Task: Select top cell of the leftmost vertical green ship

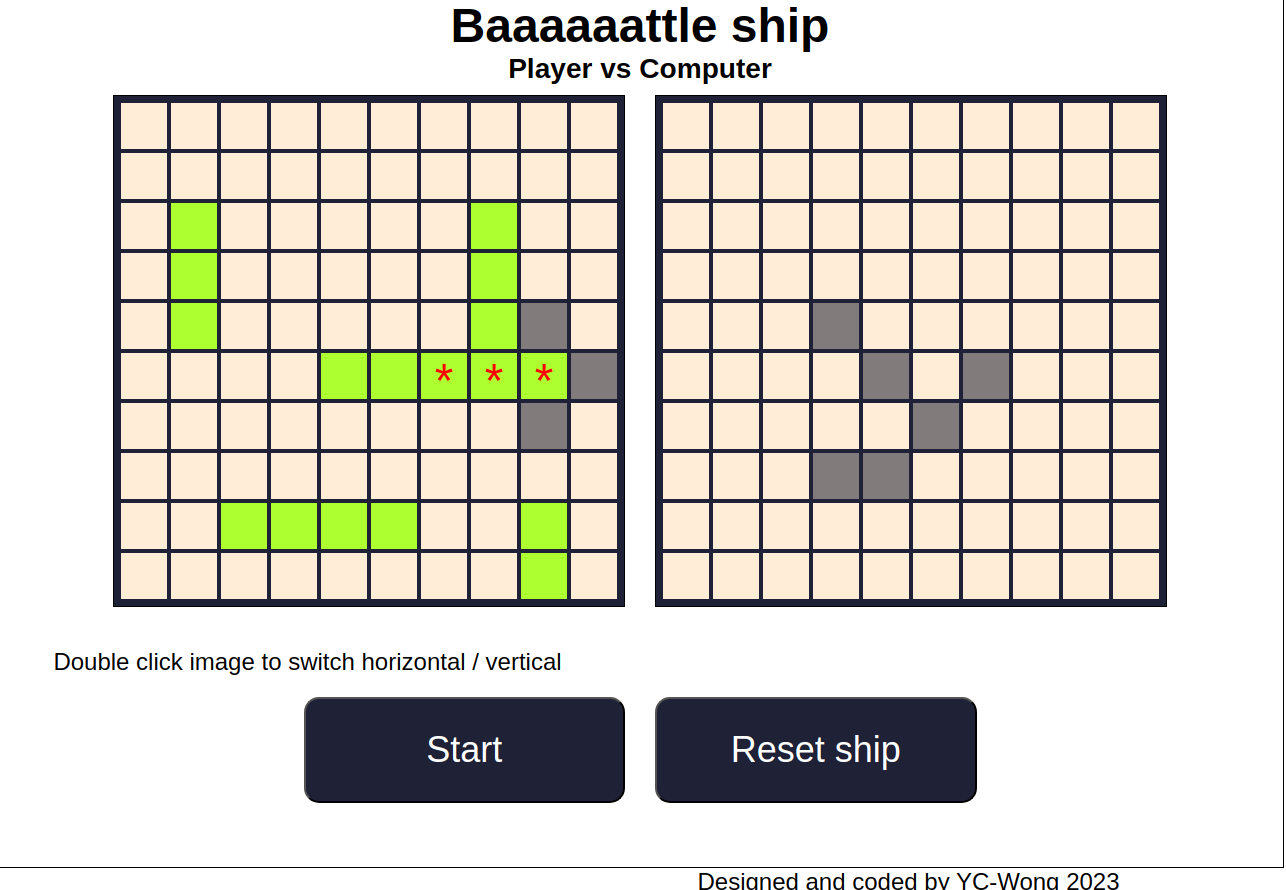Action: point(194,226)
